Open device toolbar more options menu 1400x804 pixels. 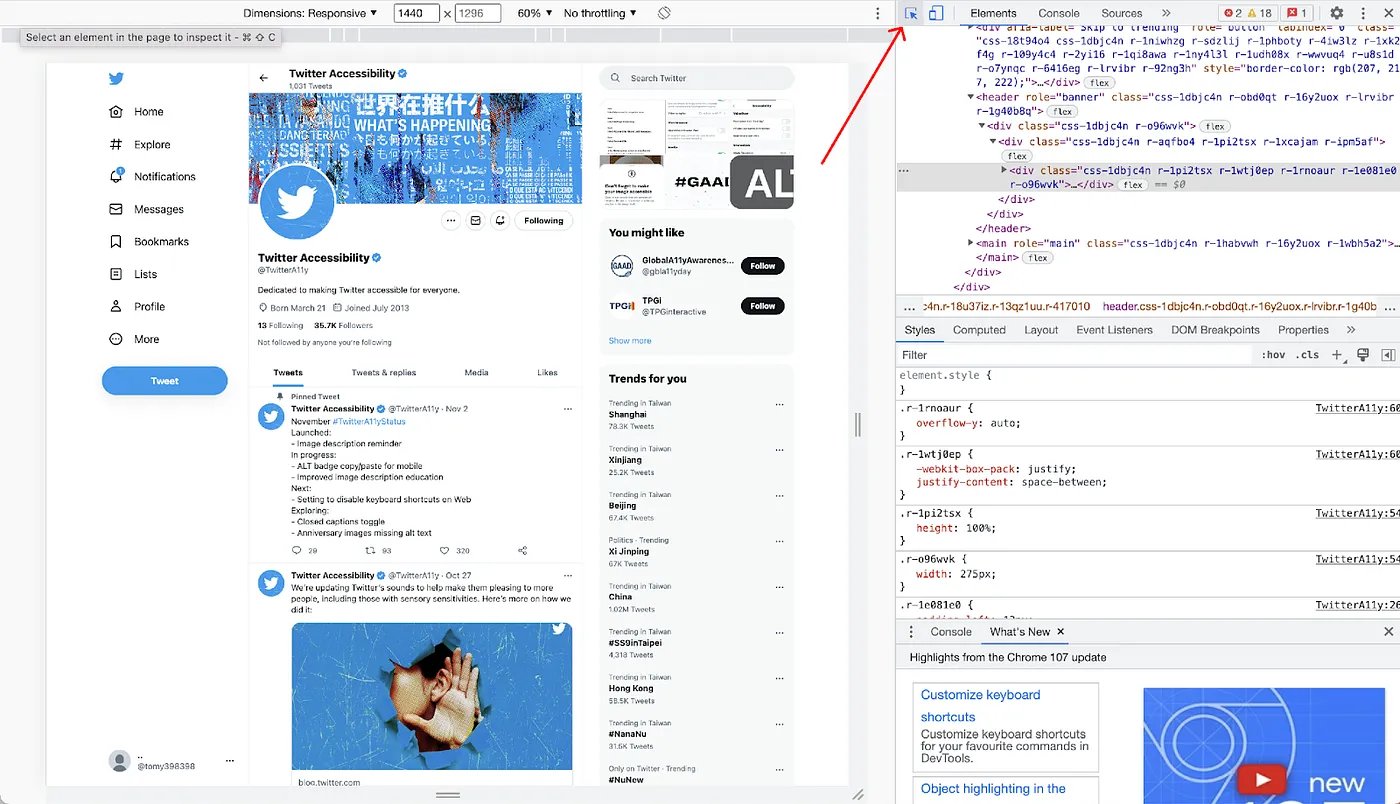click(878, 13)
